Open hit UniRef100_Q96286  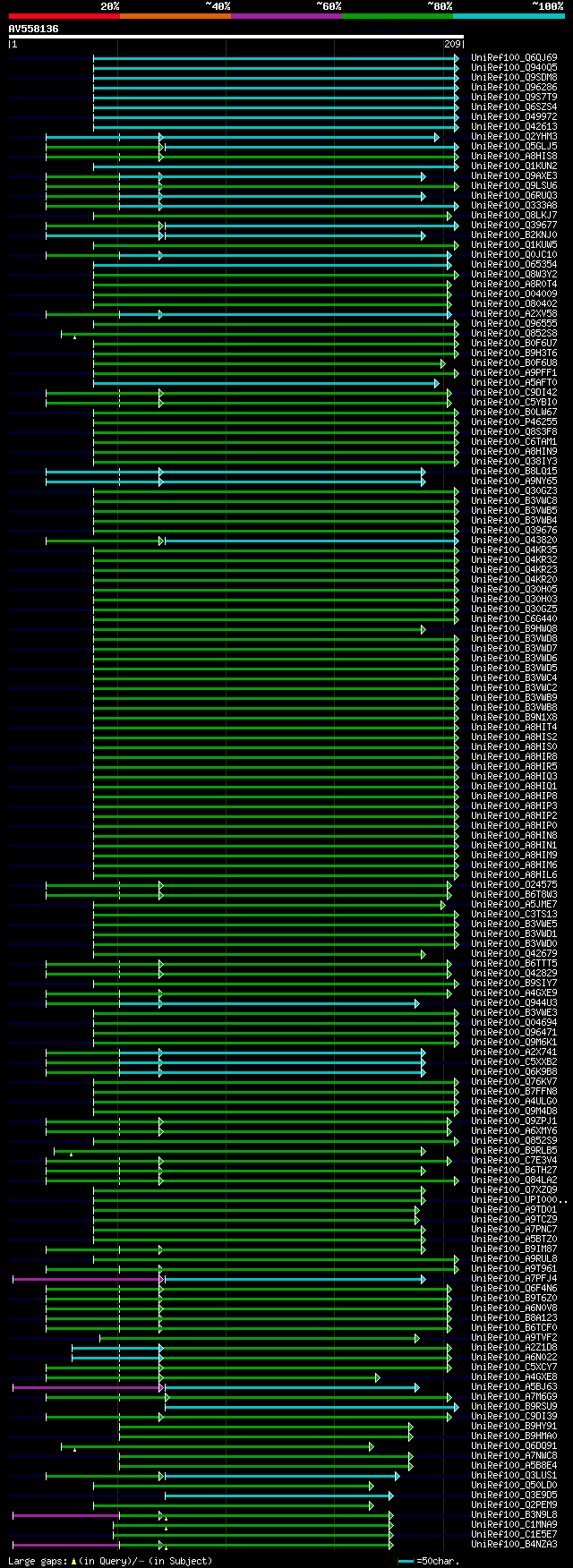514,87
